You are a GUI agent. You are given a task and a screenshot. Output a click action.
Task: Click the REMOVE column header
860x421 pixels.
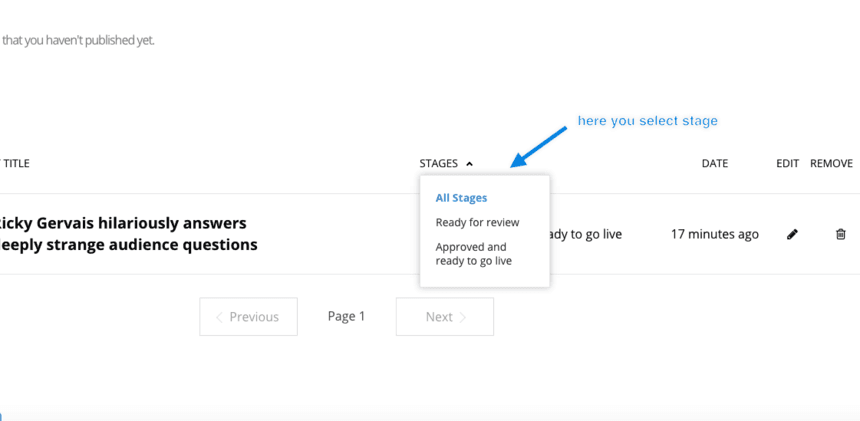click(x=831, y=163)
